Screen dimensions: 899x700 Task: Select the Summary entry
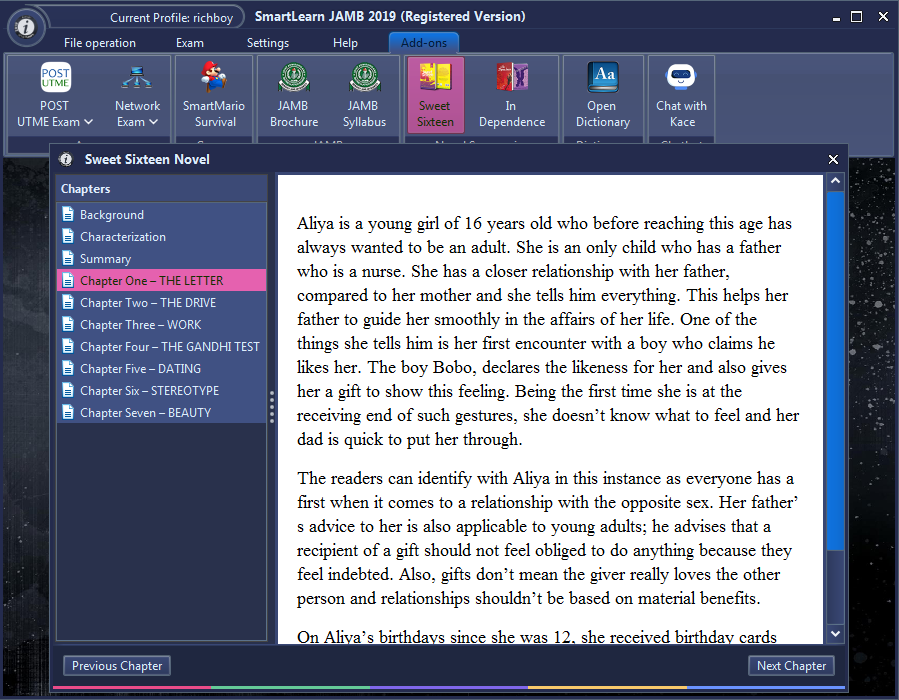pos(162,258)
